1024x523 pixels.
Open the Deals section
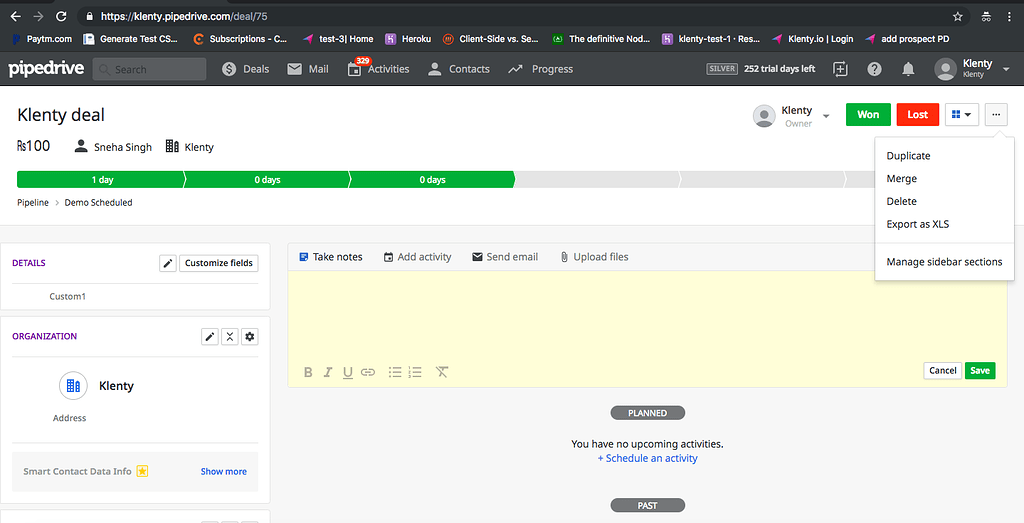[246, 69]
